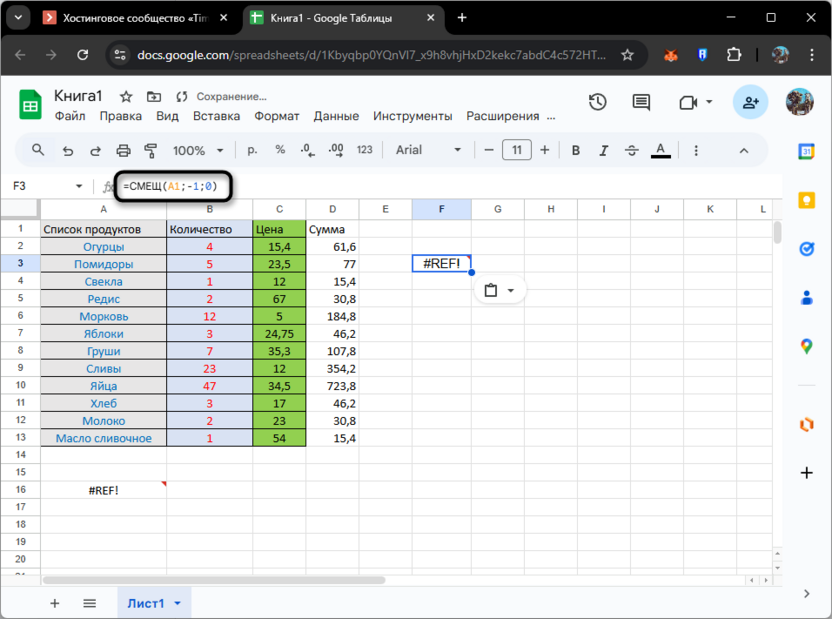Screen dimensions: 832x619
Task: Click the move to folder icon
Action: click(154, 97)
